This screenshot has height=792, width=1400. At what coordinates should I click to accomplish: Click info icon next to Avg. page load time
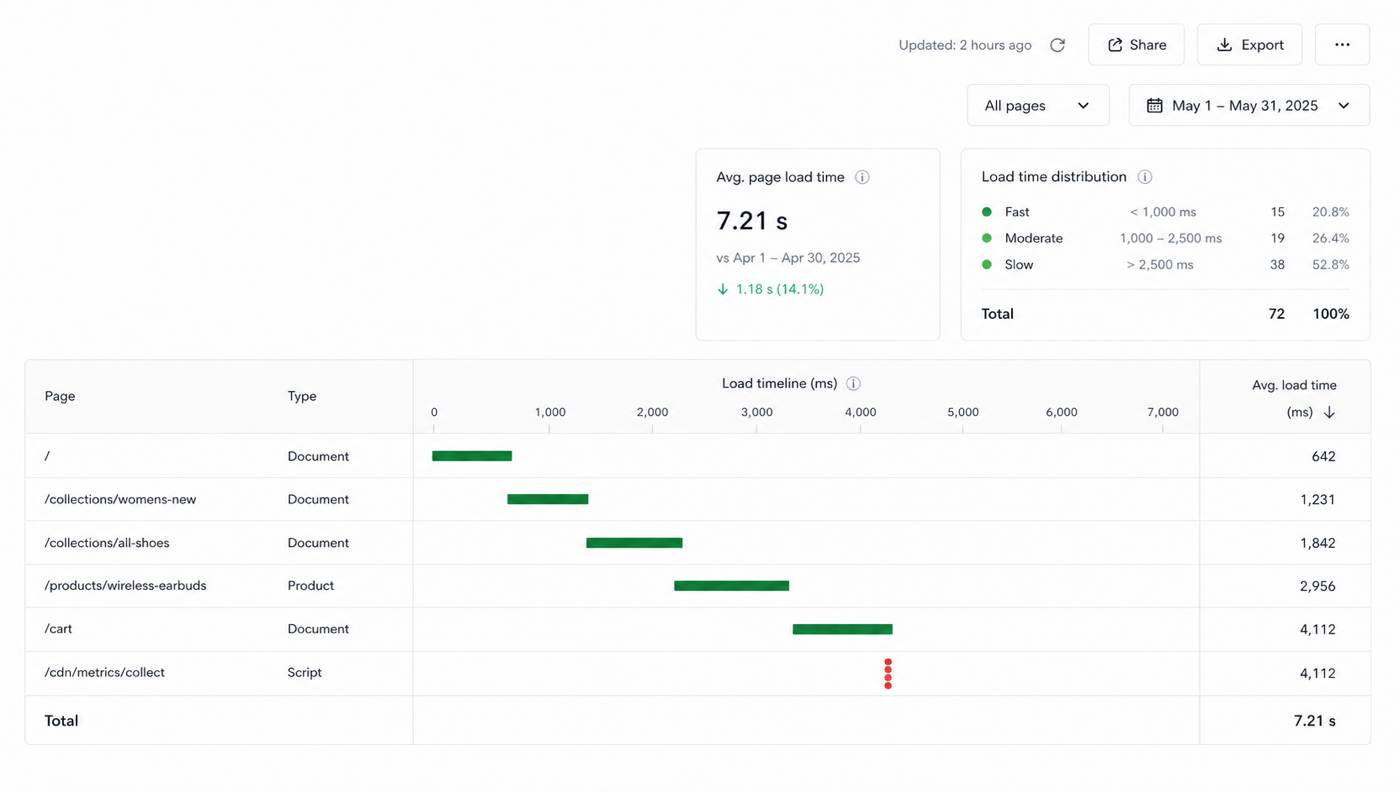(x=862, y=177)
